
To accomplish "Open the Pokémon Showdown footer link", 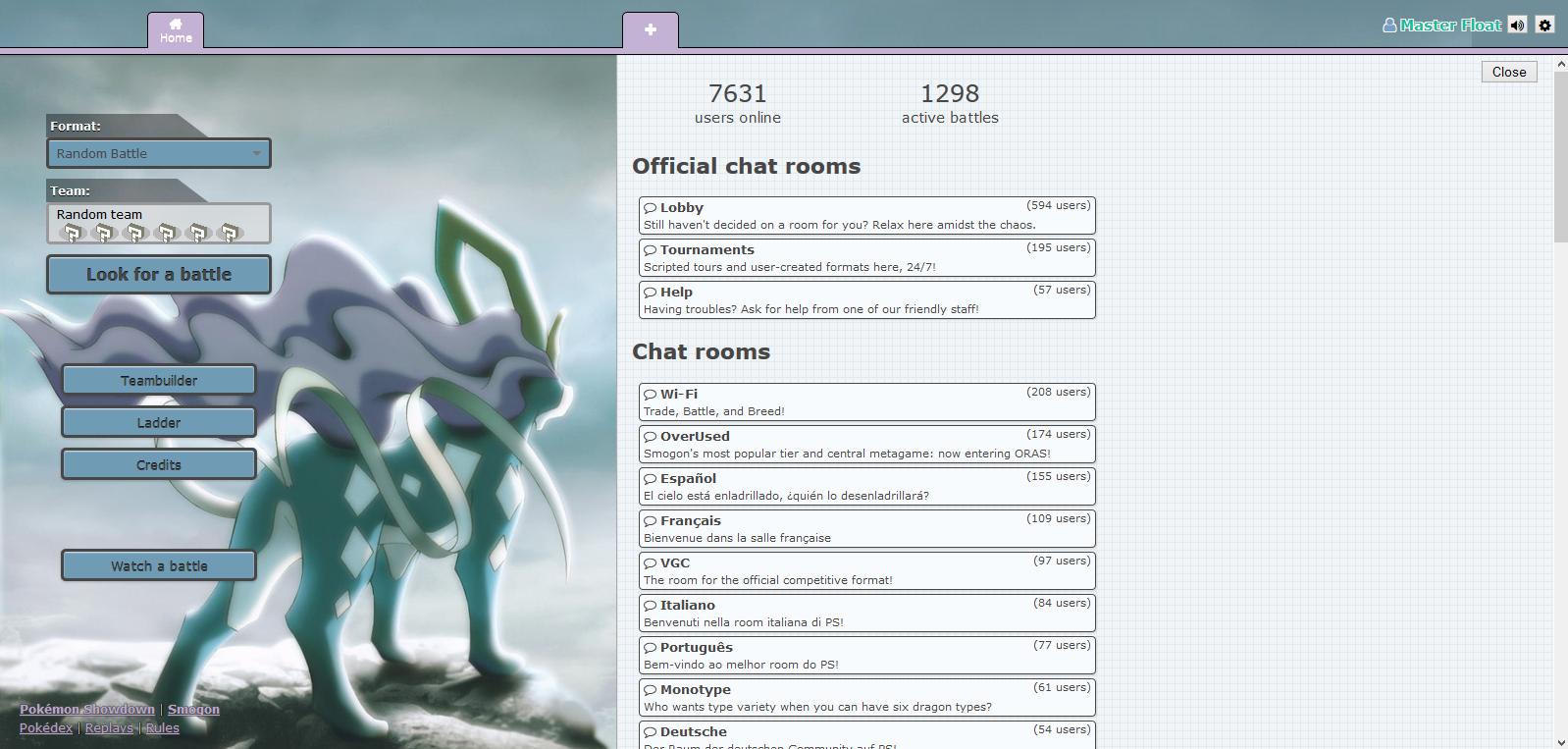I will [x=87, y=709].
